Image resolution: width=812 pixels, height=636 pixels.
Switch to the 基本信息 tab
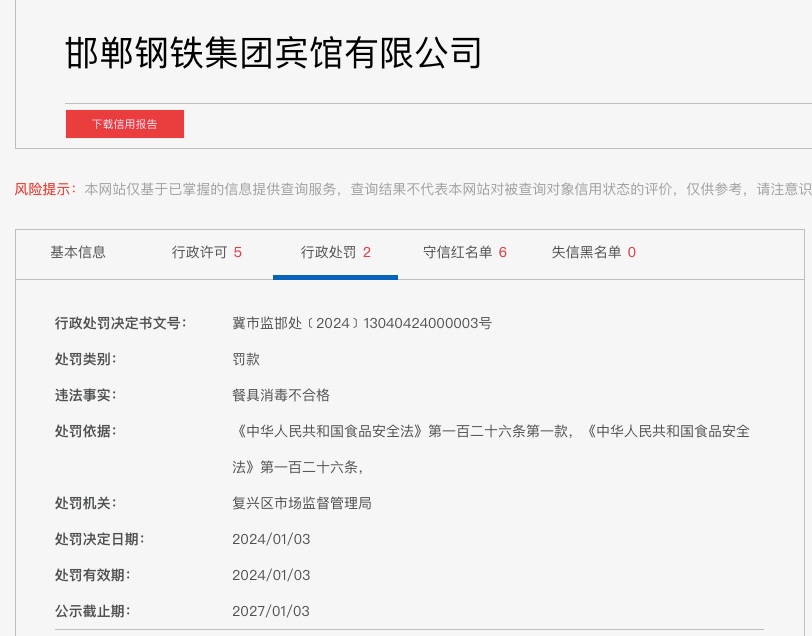78,252
